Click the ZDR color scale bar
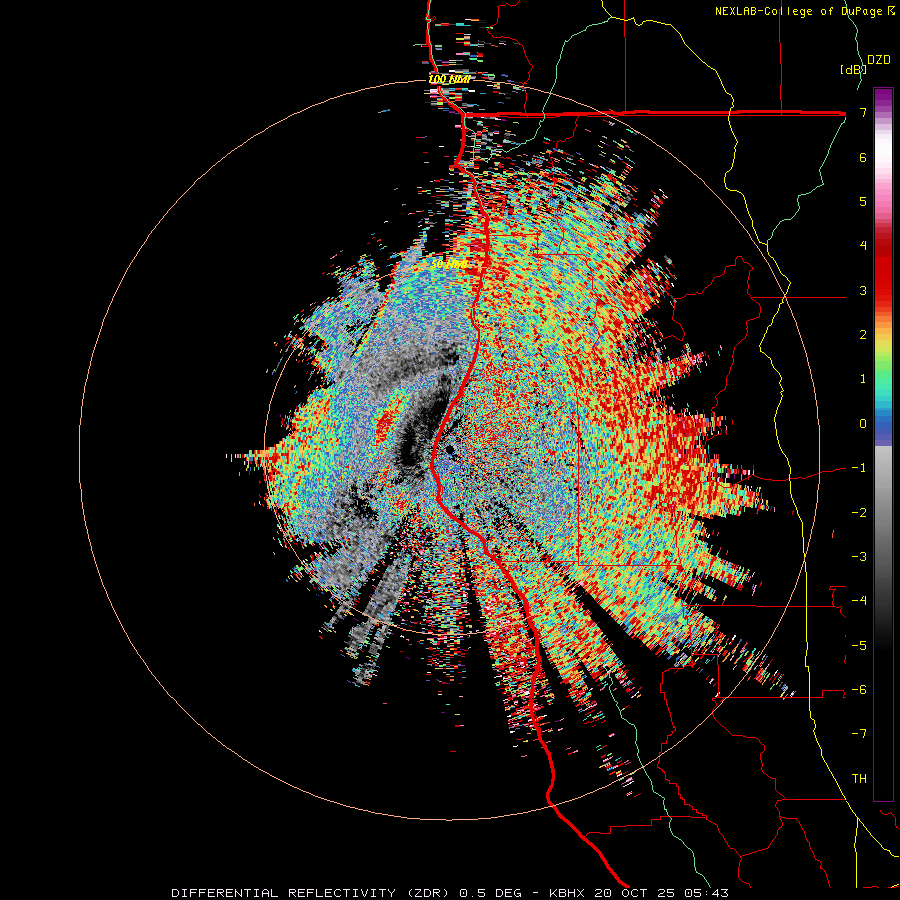Image resolution: width=900 pixels, height=900 pixels. tap(883, 444)
